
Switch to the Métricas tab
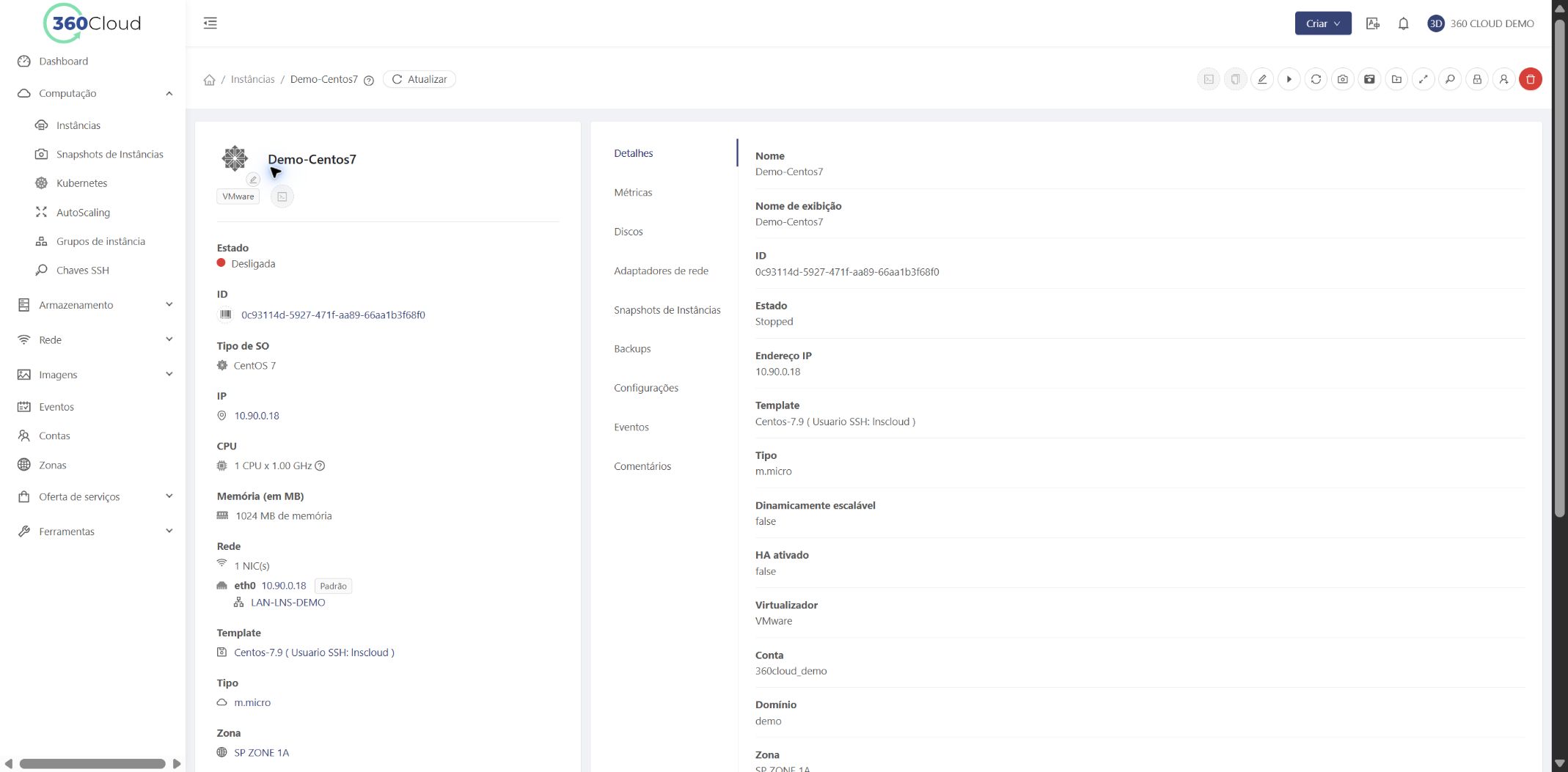[633, 192]
